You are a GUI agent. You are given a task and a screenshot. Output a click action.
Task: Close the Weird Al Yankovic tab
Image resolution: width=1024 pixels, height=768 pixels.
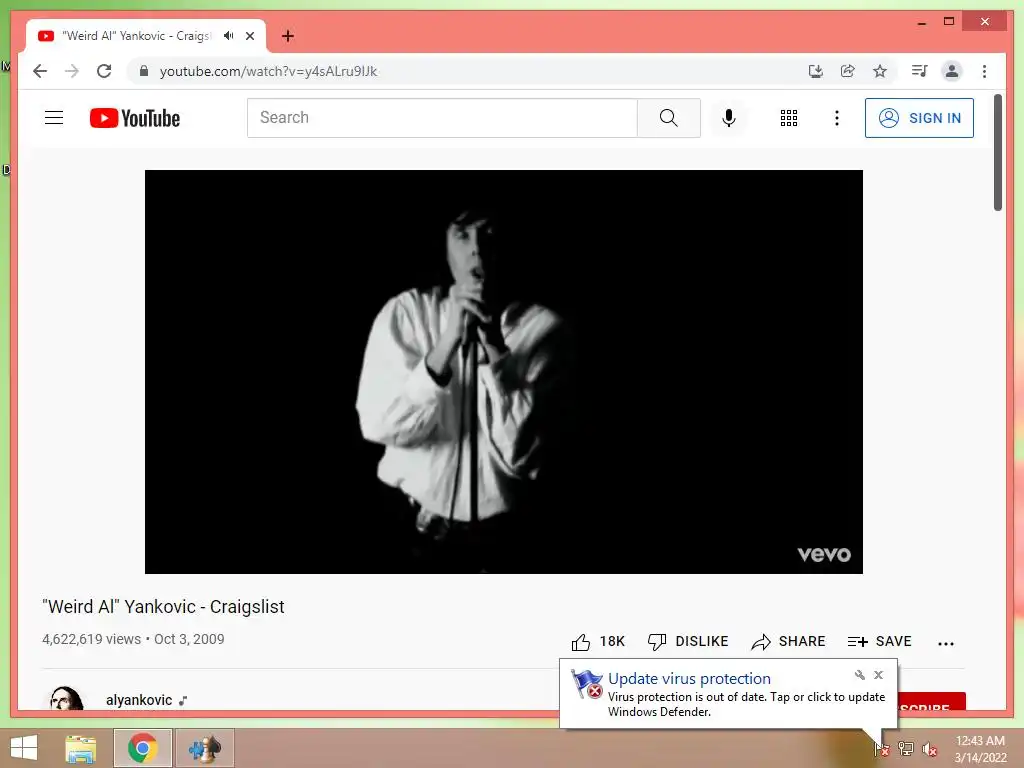pyautogui.click(x=249, y=36)
